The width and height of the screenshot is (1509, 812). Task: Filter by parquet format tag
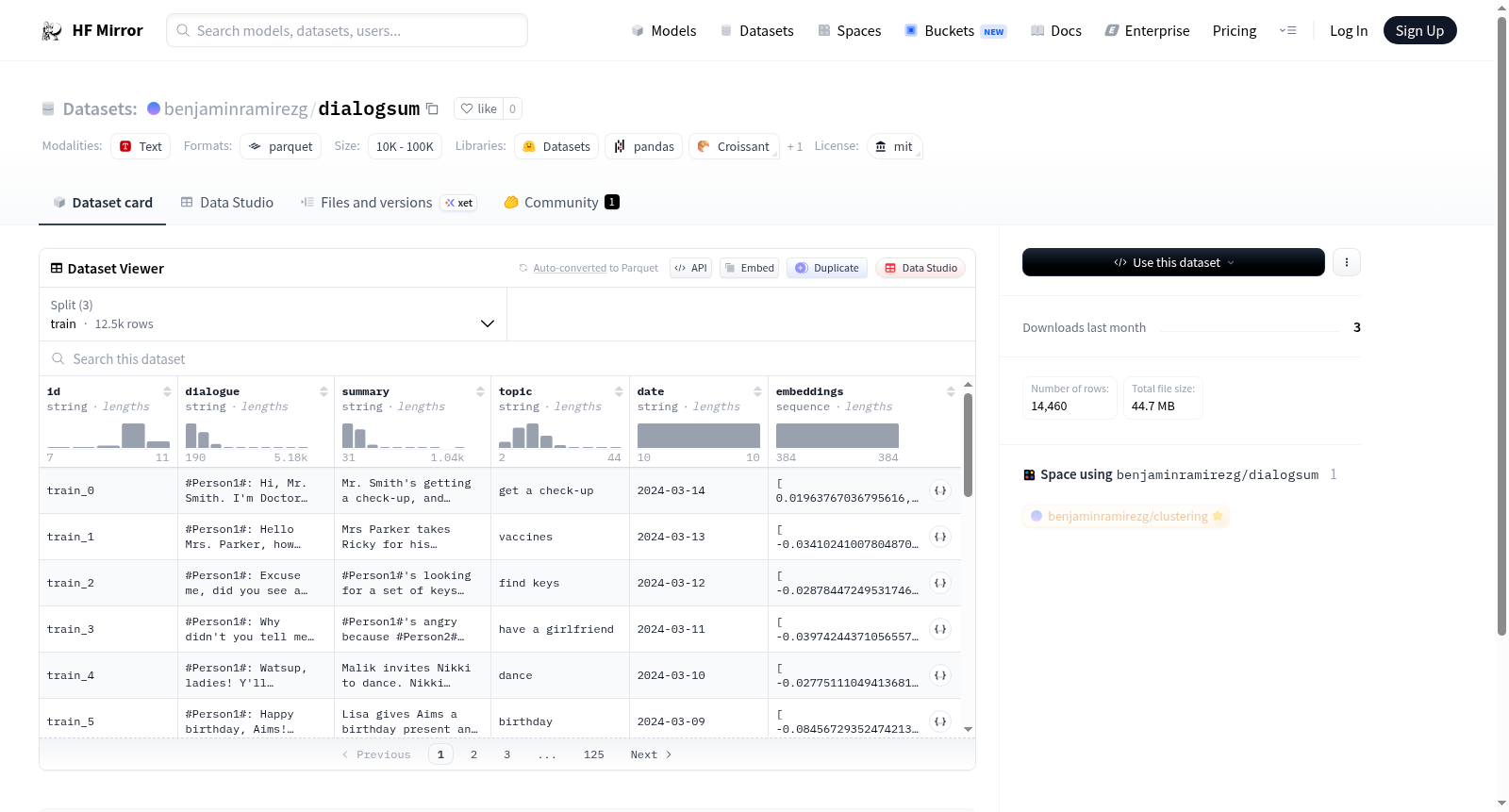[x=281, y=146]
